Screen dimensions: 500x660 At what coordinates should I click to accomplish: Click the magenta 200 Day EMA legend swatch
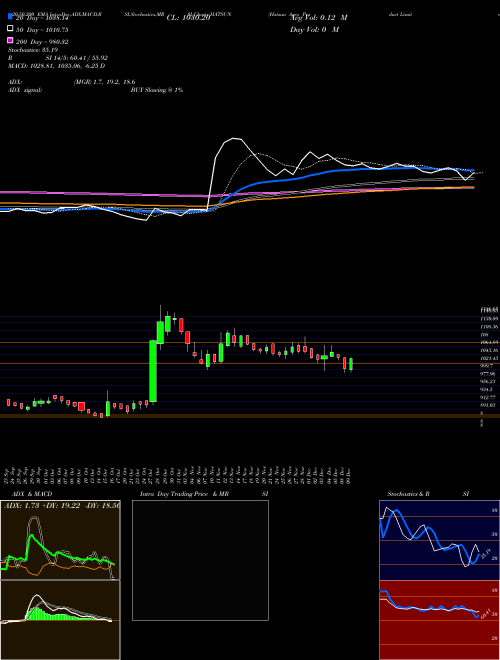[x=10, y=40]
